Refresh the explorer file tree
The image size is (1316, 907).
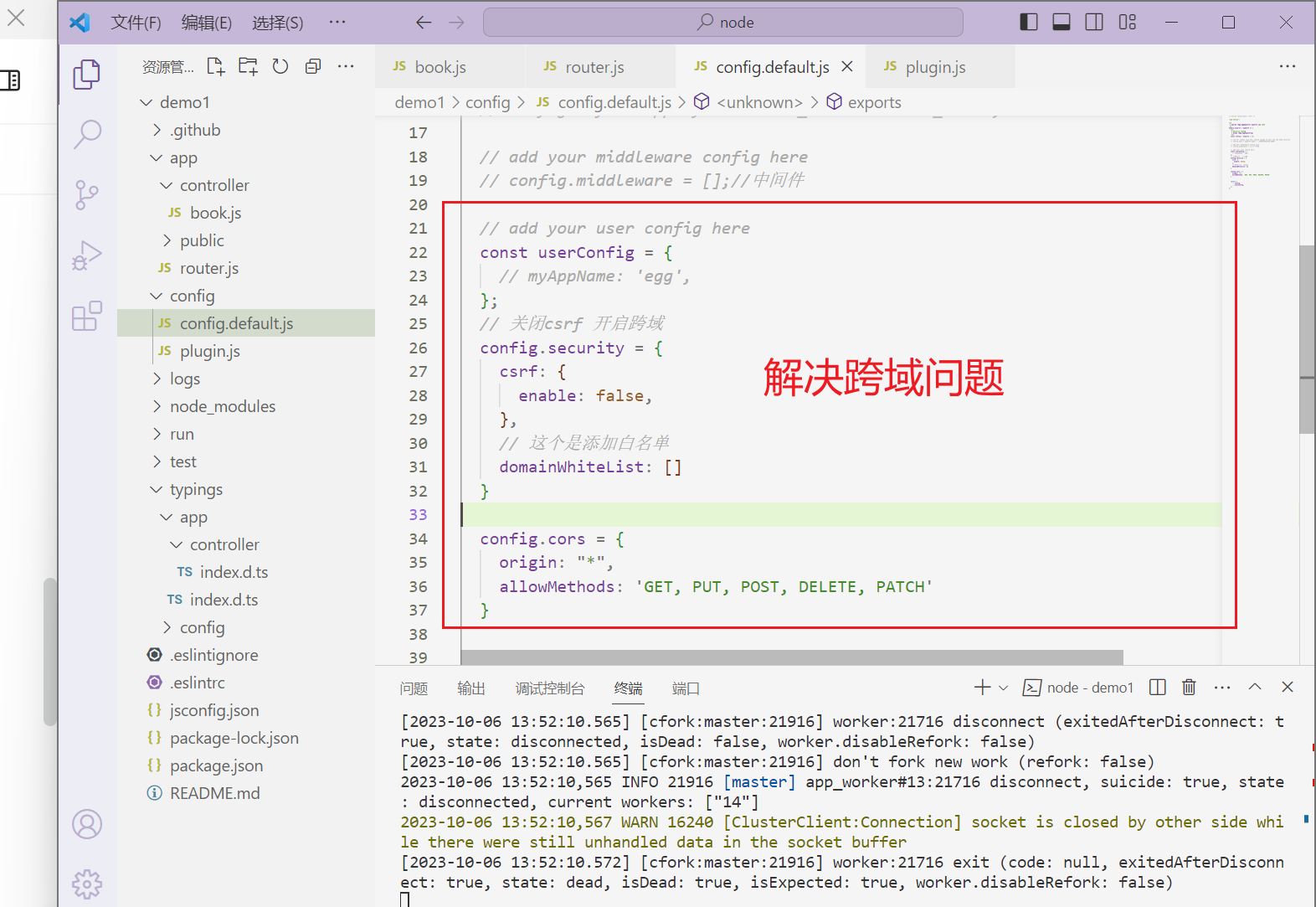pyautogui.click(x=280, y=67)
